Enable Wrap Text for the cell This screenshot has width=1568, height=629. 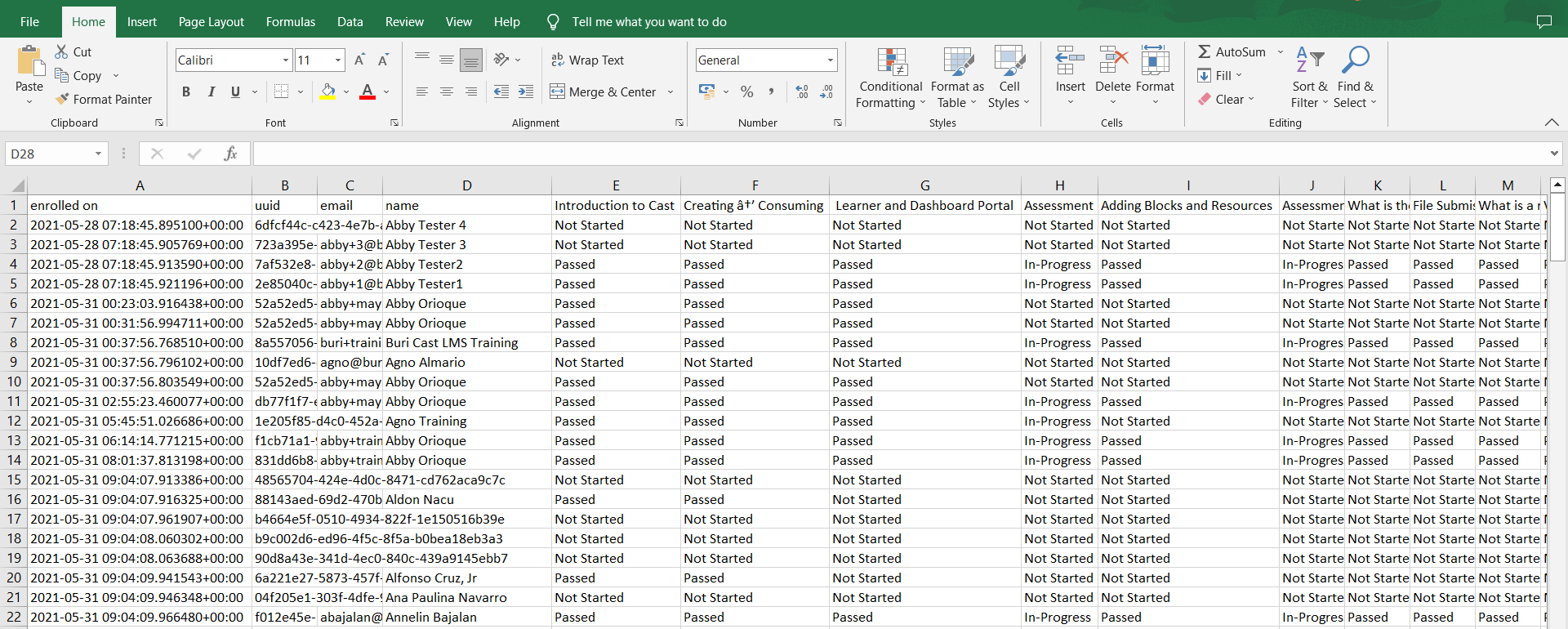coord(588,60)
